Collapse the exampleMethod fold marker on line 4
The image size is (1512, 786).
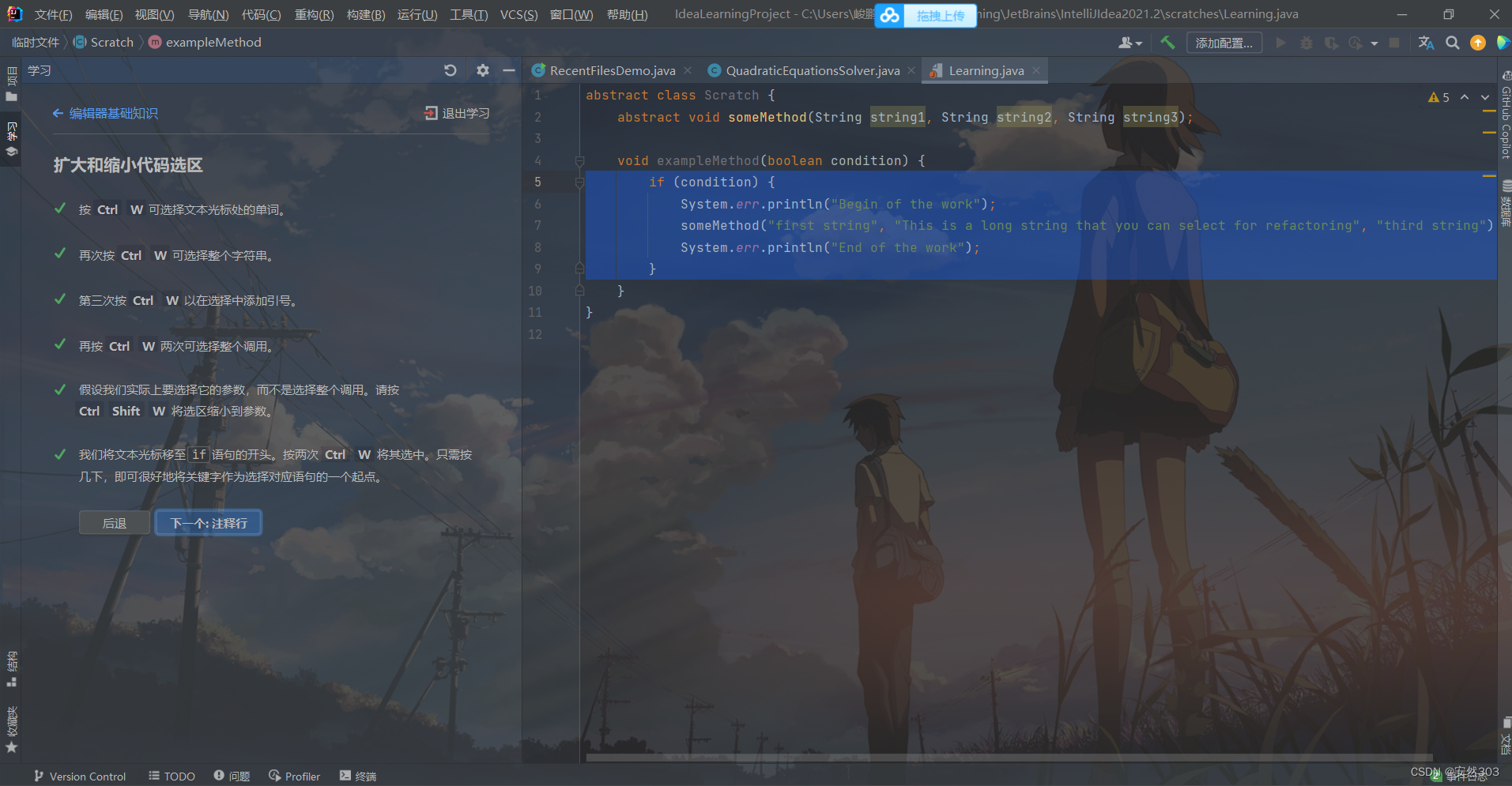click(x=579, y=161)
